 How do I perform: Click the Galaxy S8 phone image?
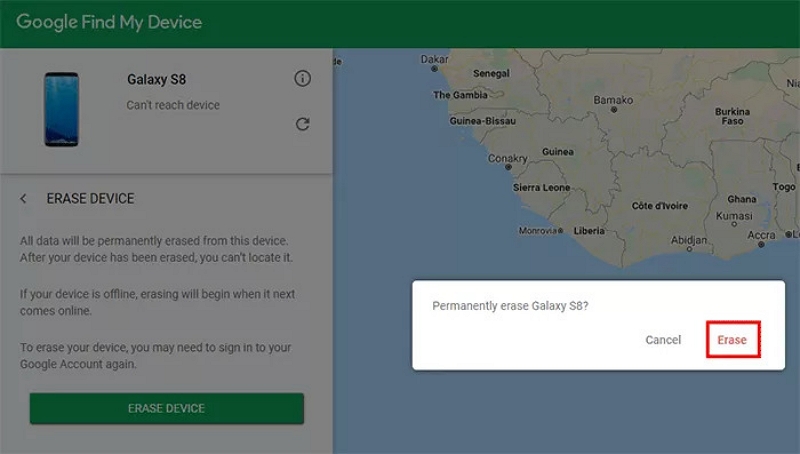pyautogui.click(x=61, y=109)
